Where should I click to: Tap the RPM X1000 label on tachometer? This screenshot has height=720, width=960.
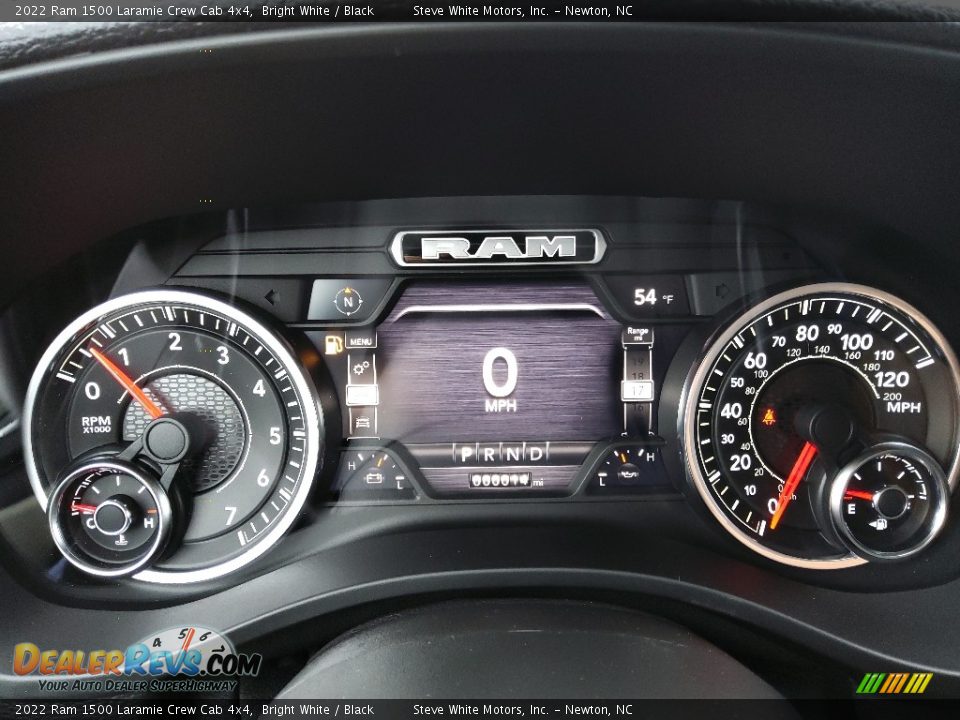coord(96,424)
